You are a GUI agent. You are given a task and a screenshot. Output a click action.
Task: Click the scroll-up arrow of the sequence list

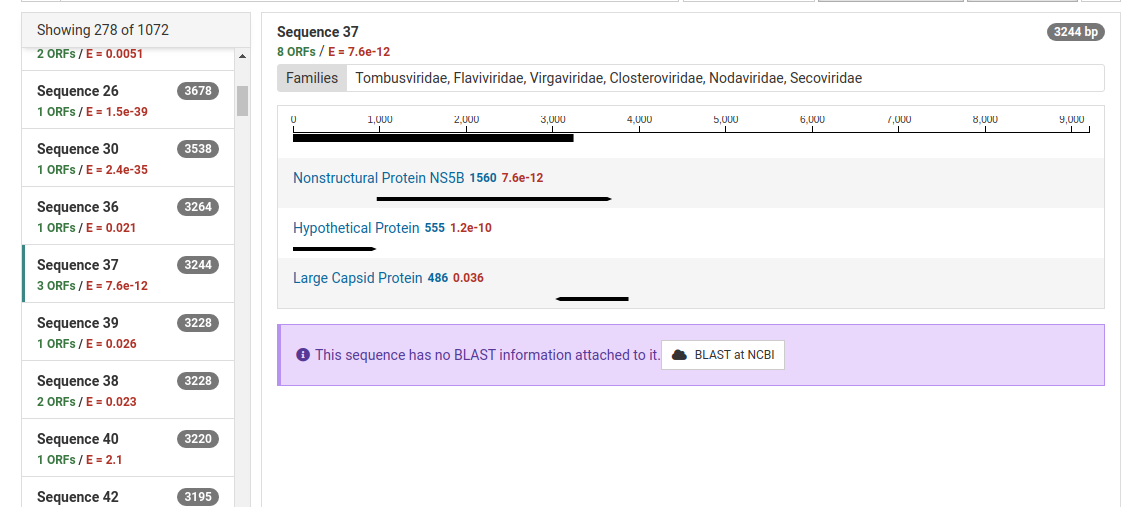click(242, 55)
